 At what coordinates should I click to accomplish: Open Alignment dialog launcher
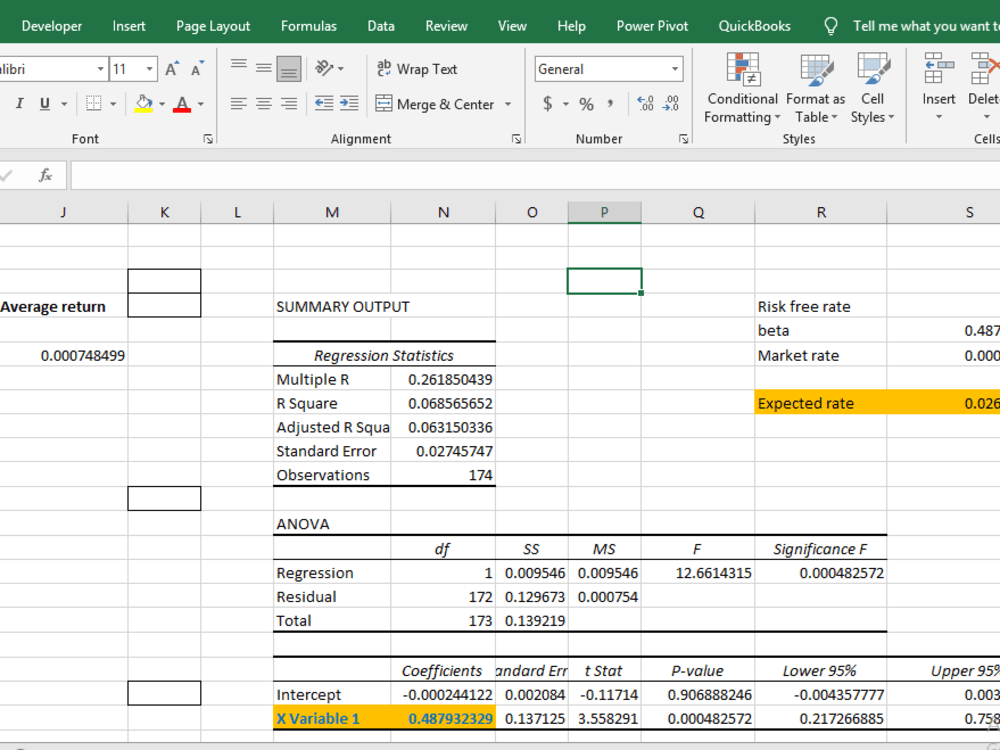click(x=516, y=139)
